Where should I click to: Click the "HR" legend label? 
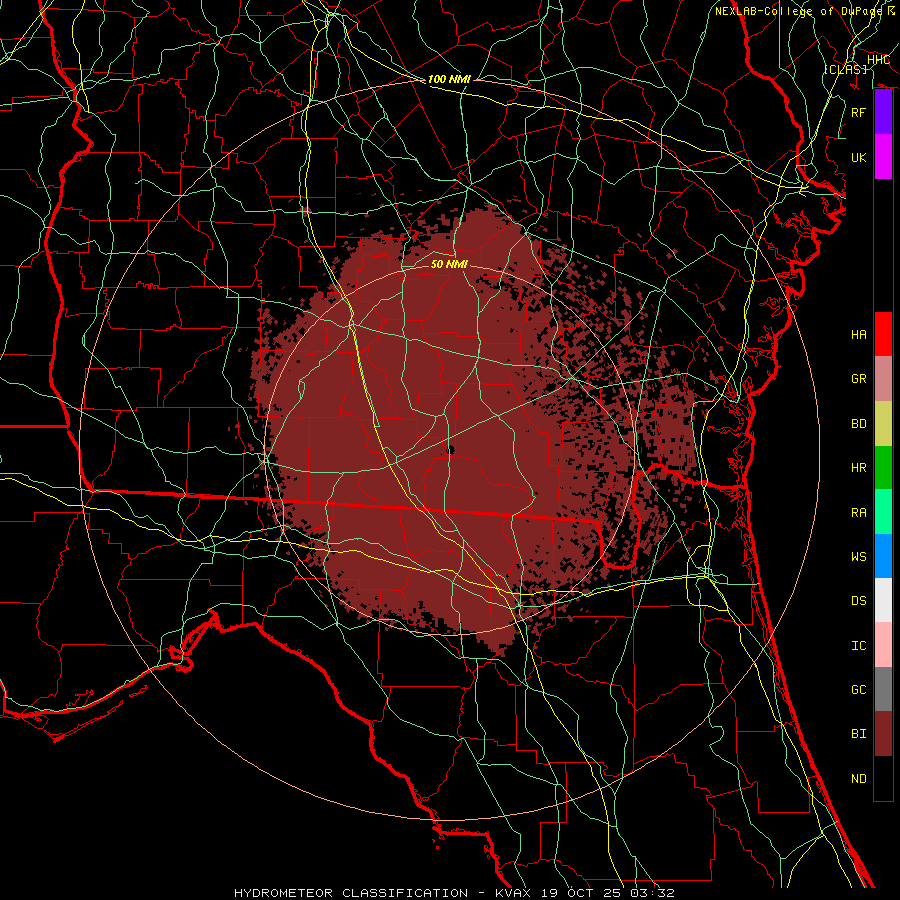(x=858, y=468)
